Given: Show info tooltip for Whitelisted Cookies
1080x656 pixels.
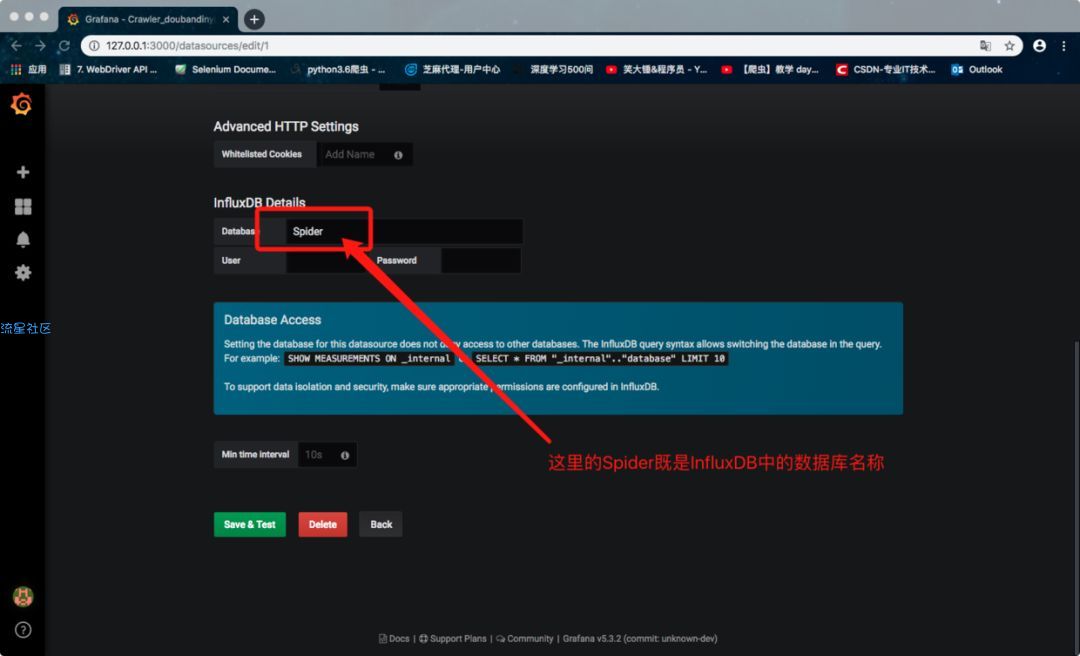Looking at the screenshot, I should (398, 155).
